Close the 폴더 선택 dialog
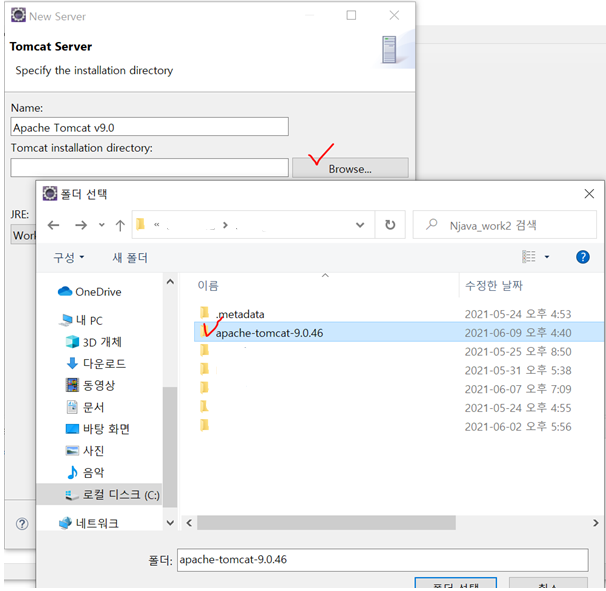 coord(589,194)
